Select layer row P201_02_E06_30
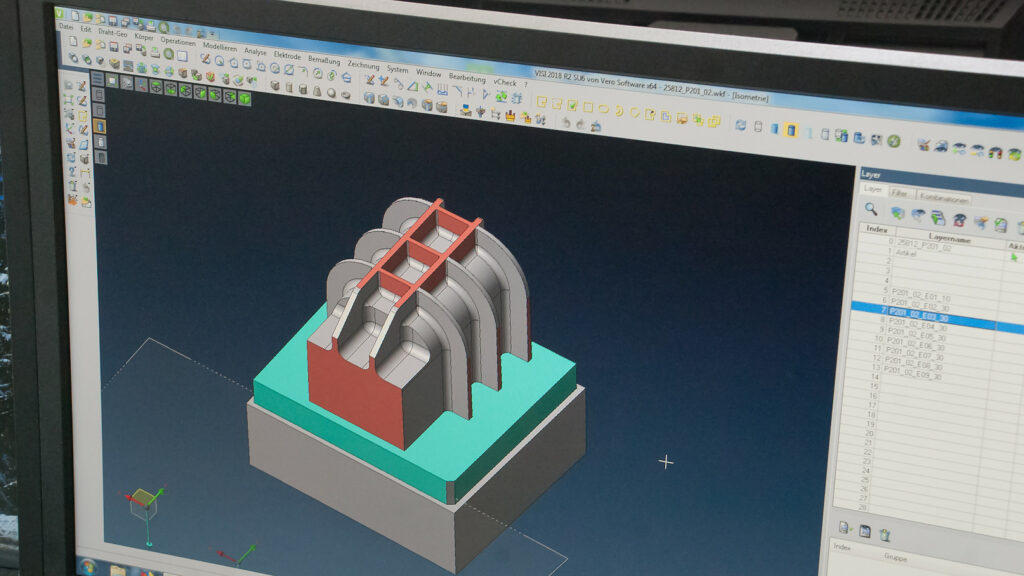Viewport: 1024px width, 576px height. [x=915, y=345]
